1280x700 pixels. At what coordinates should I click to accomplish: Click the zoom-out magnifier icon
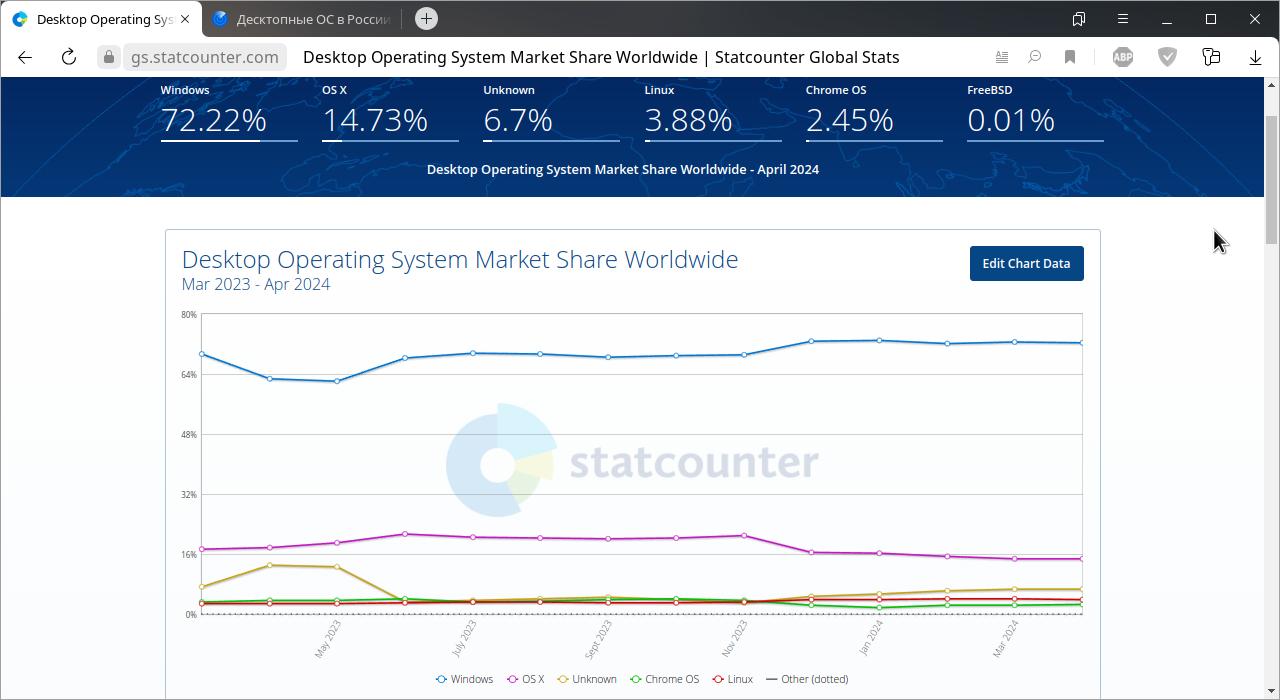1035,57
